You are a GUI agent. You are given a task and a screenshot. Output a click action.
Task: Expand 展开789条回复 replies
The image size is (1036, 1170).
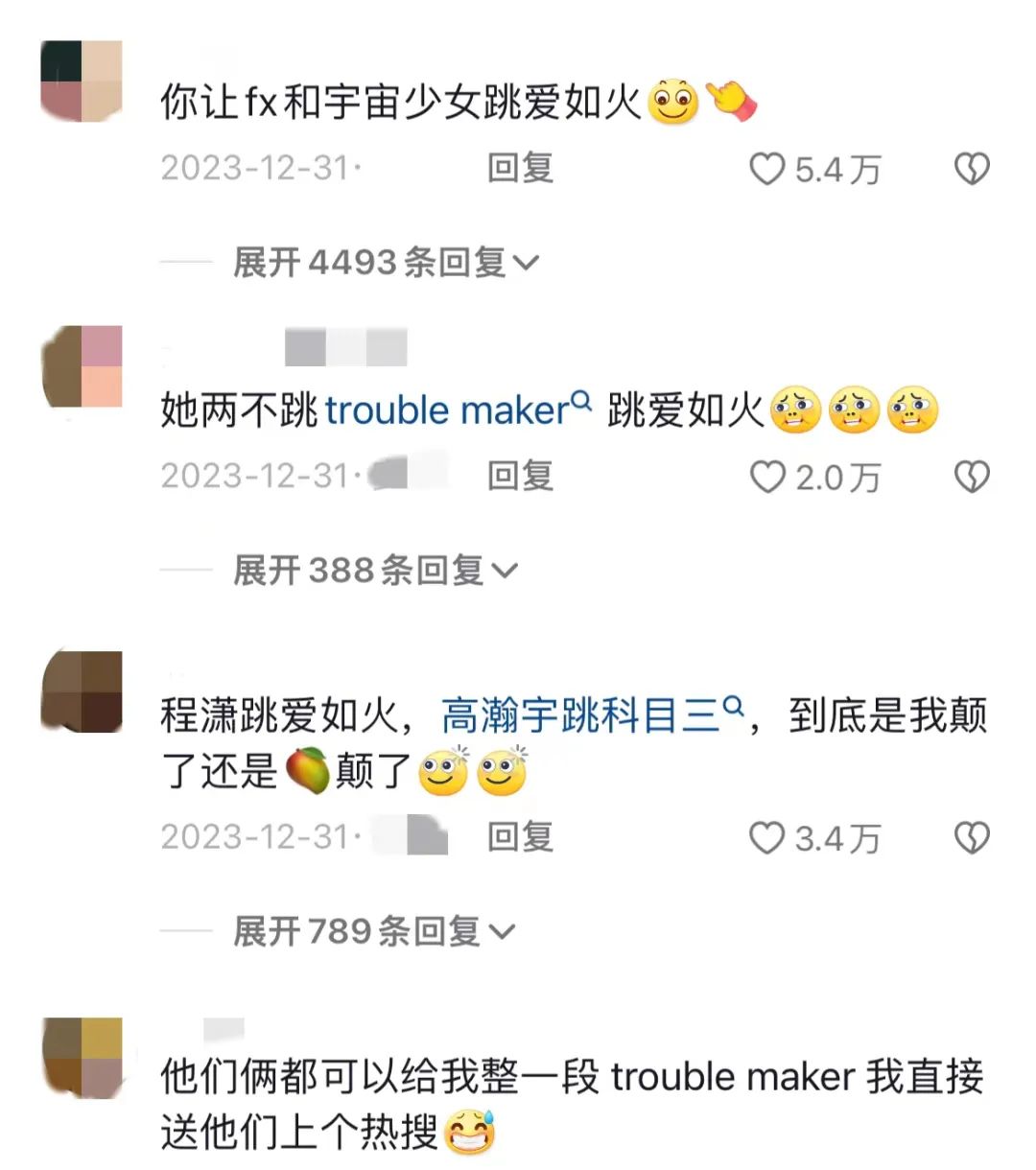(374, 931)
